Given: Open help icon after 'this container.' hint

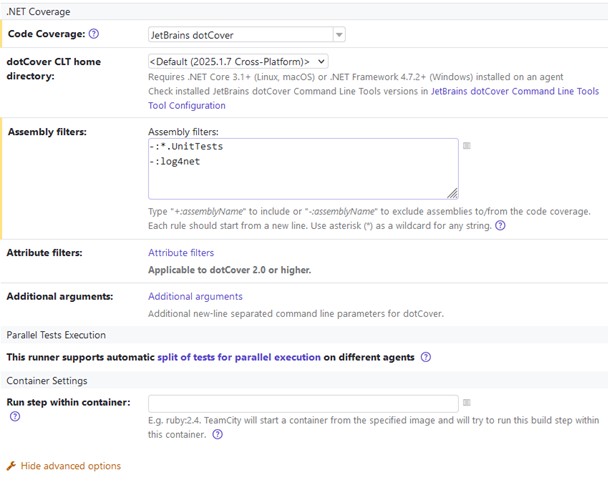Looking at the screenshot, I should coord(218,434).
